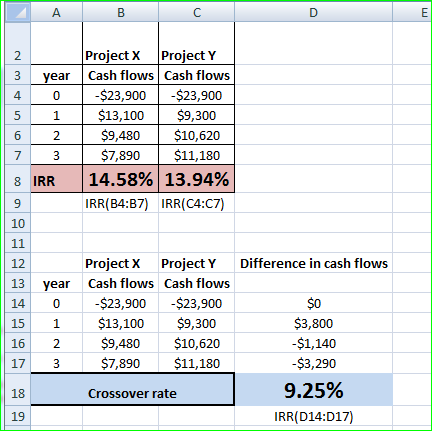Image resolution: width=432 pixels, height=431 pixels.
Task: Click the Select All corner triangle
Action: tap(18, 12)
